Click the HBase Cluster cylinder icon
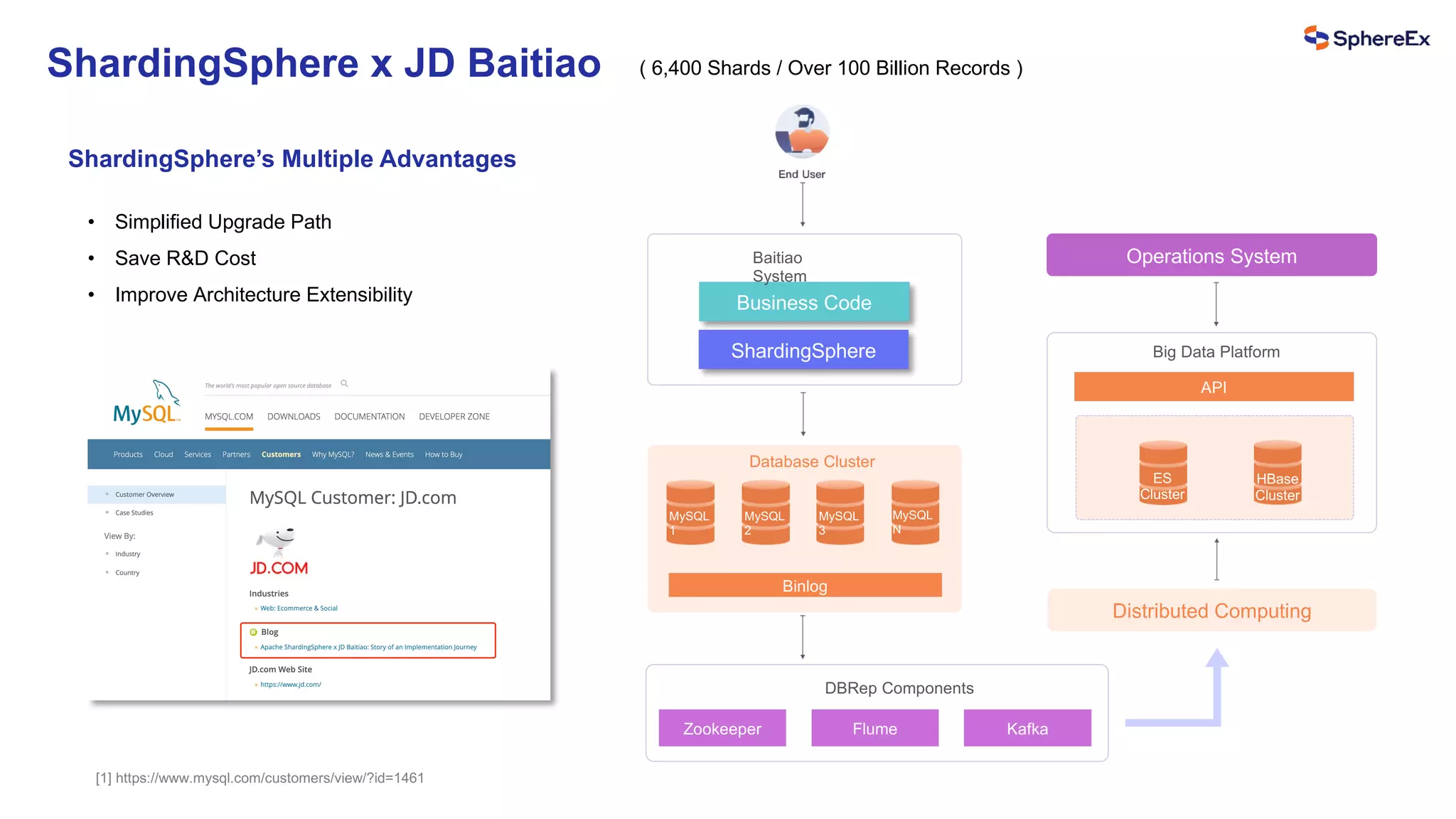Viewport: 1456px width, 819px height. (x=1277, y=473)
